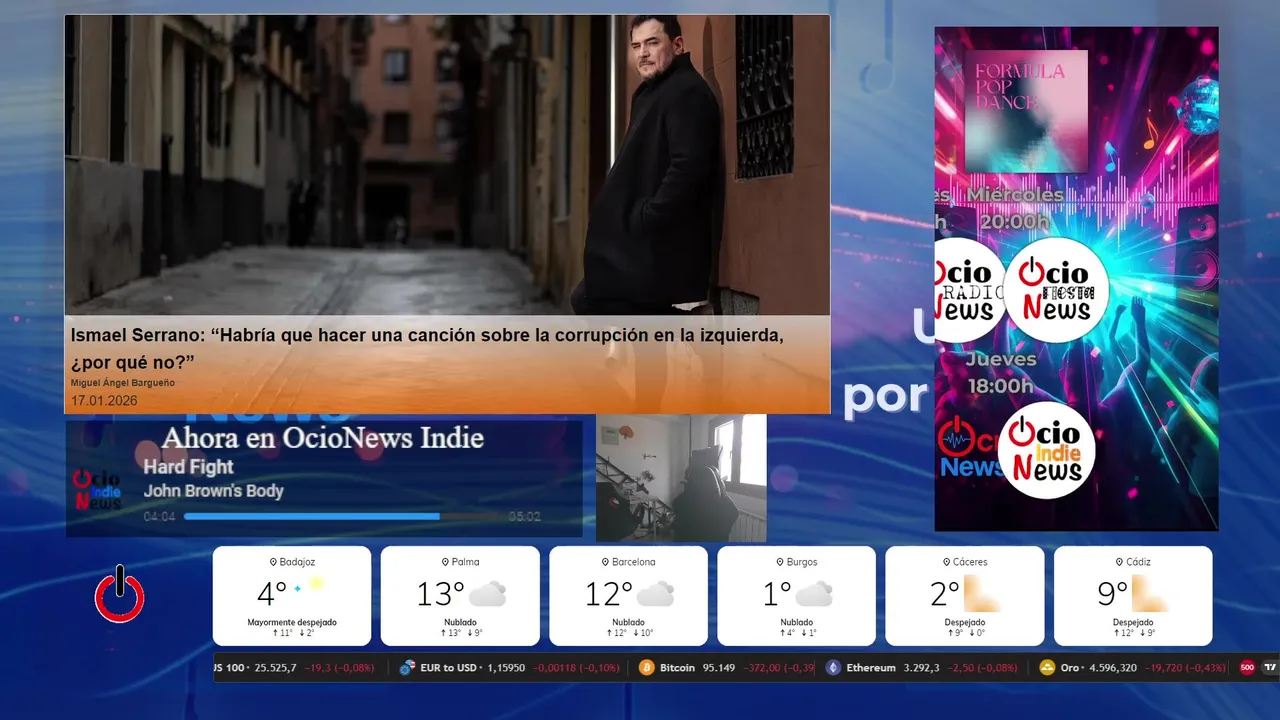This screenshot has height=720, width=1280.
Task: Click Burgos temperature 1°
Action: (778, 594)
